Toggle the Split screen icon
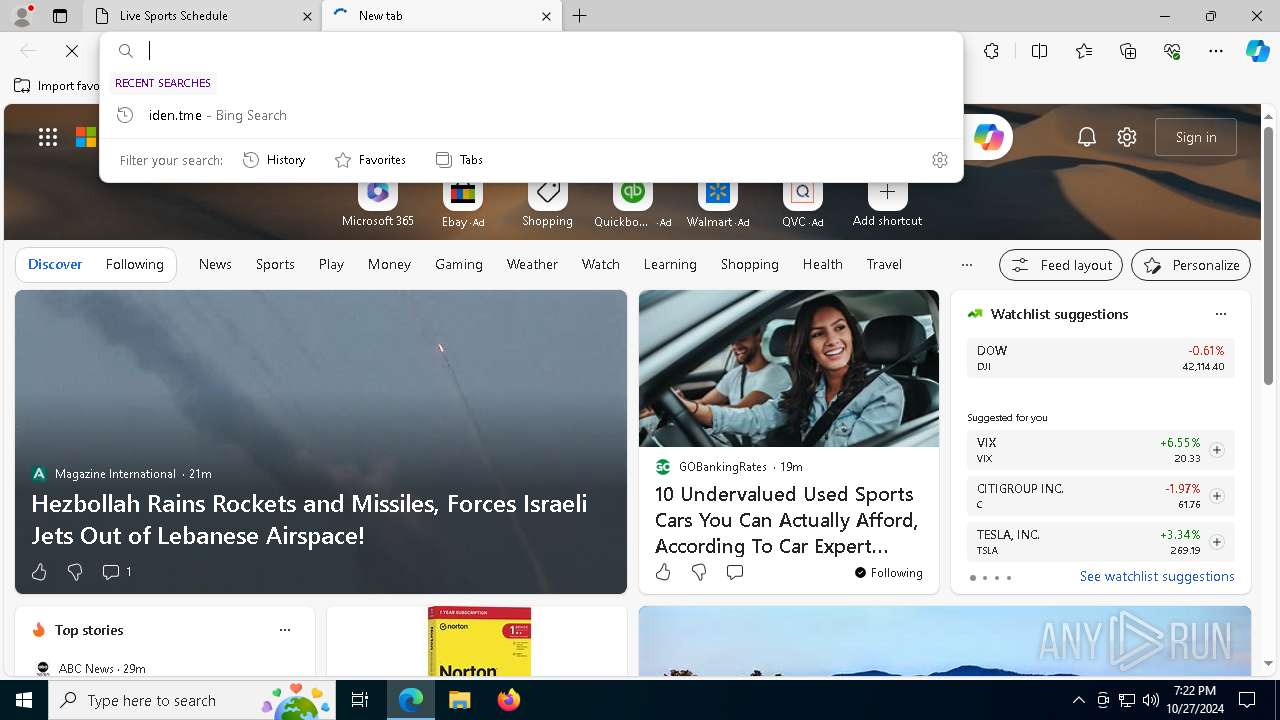 [x=1039, y=51]
